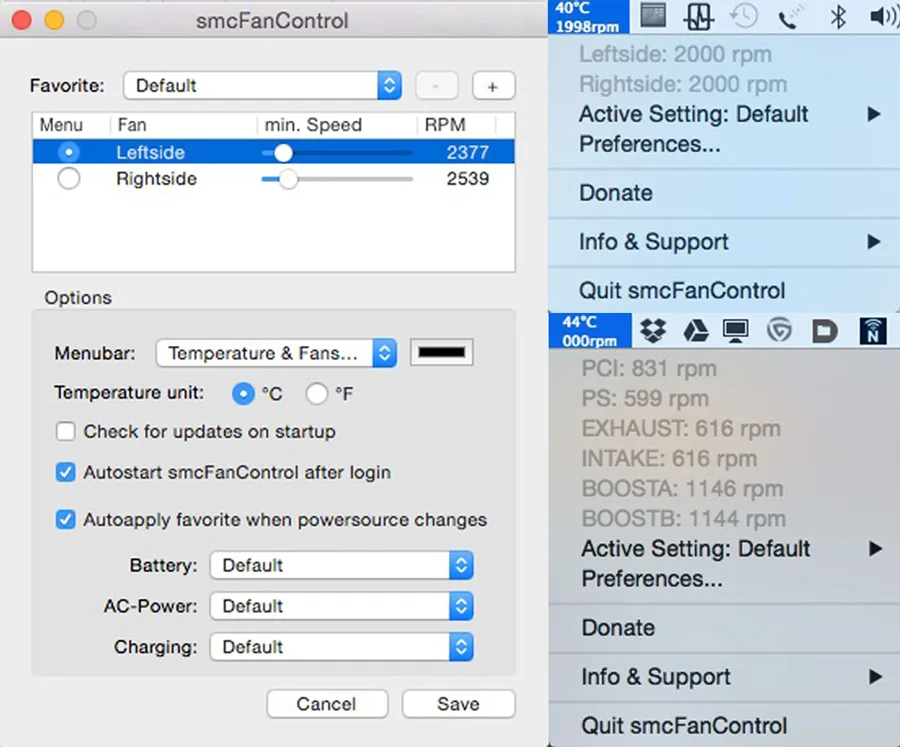900x747 pixels.
Task: Close the smcFanControl window with red button
Action: pos(22,20)
